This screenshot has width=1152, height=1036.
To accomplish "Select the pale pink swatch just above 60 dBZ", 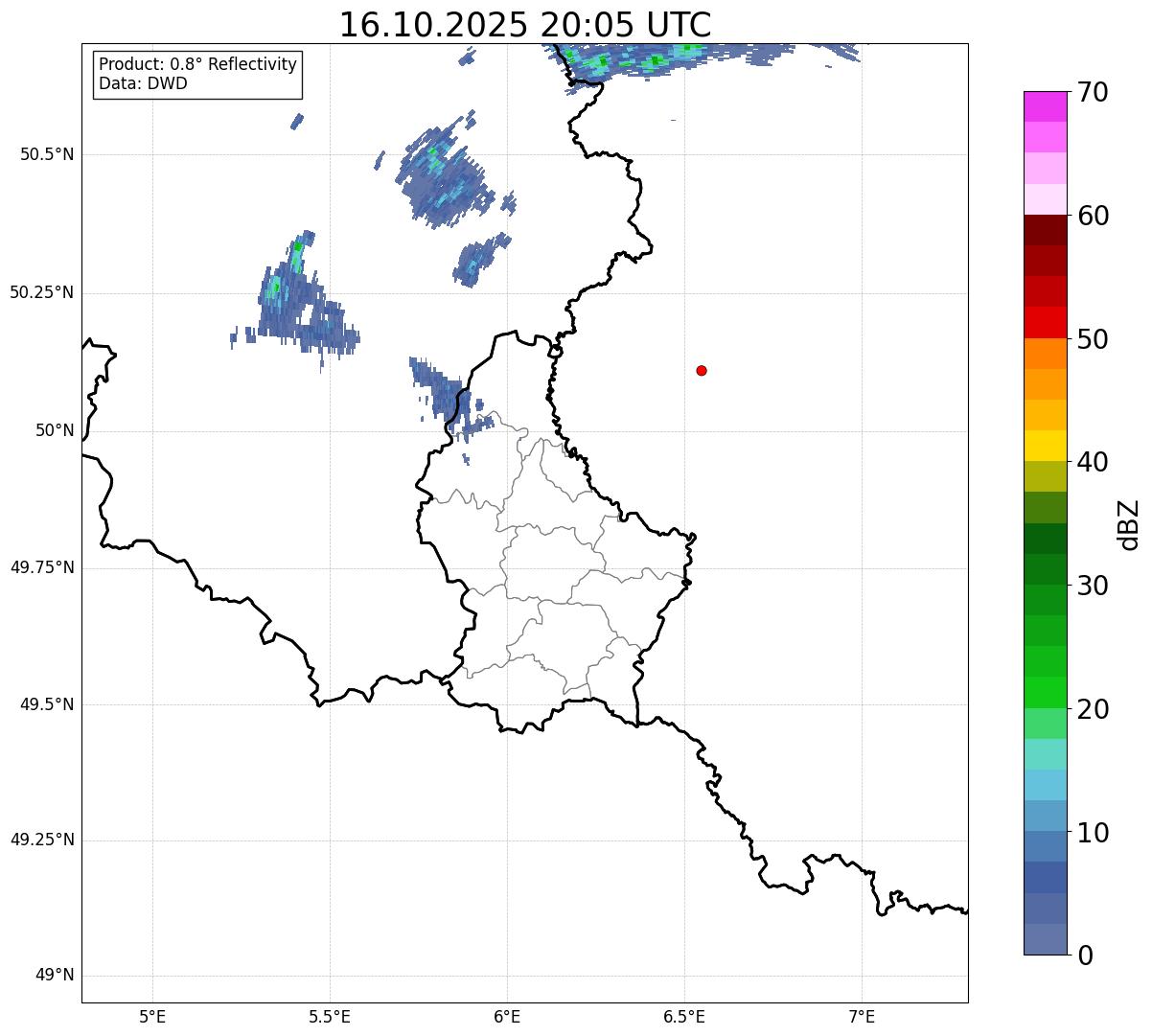I will tap(1044, 199).
